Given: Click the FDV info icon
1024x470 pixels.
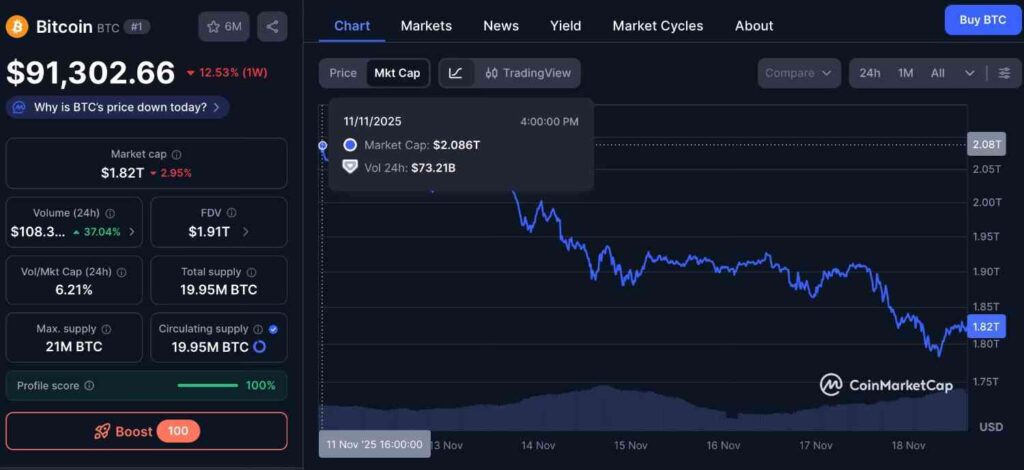Looking at the screenshot, I should click(231, 213).
